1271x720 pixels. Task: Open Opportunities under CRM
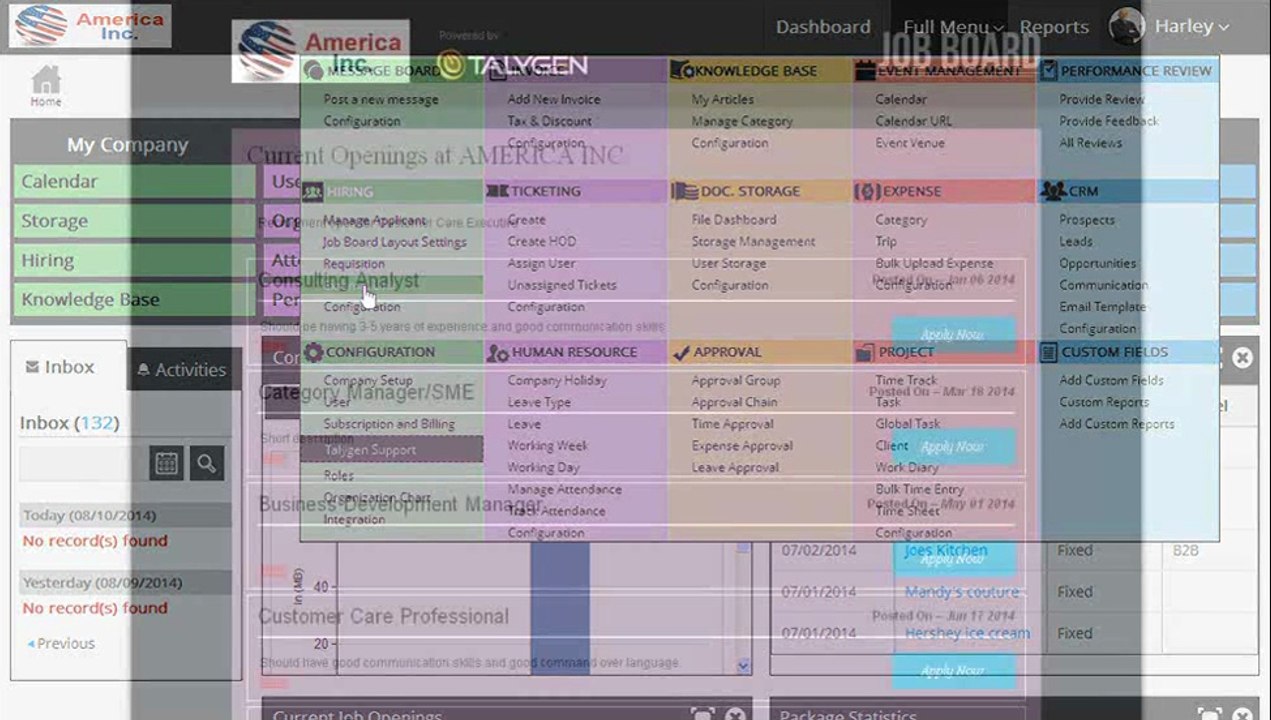pyautogui.click(x=1098, y=263)
